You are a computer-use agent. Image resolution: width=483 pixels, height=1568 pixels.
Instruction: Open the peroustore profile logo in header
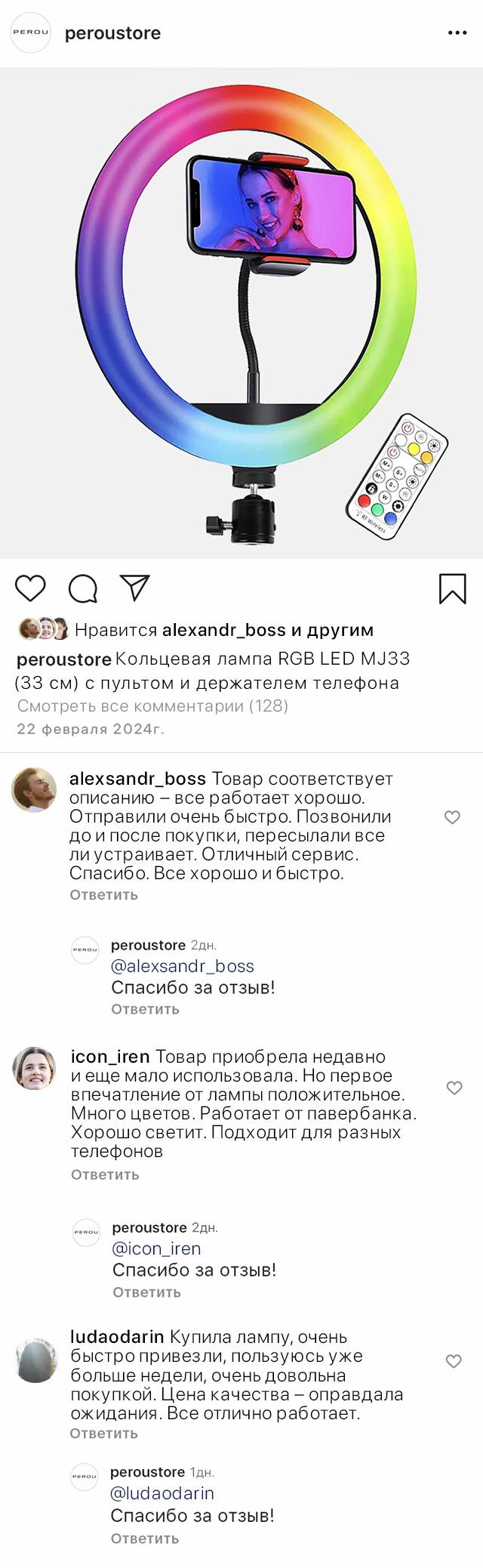[30, 33]
